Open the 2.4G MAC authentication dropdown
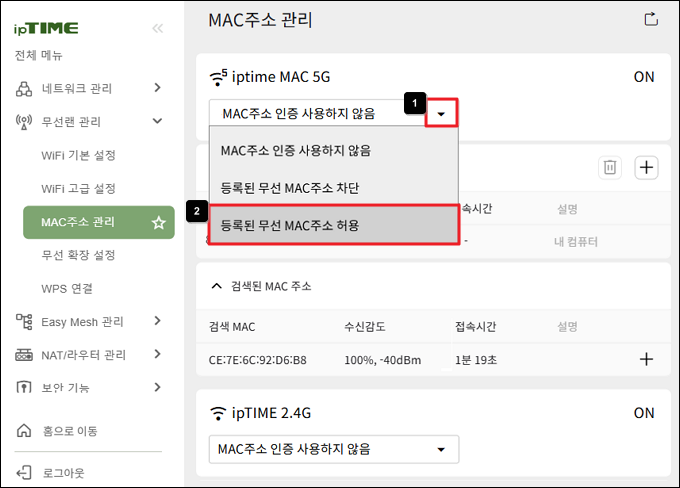This screenshot has width=680, height=488. click(x=333, y=449)
